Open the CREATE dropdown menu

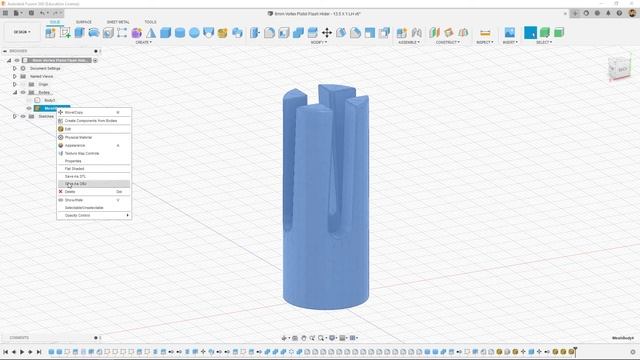click(x=143, y=42)
